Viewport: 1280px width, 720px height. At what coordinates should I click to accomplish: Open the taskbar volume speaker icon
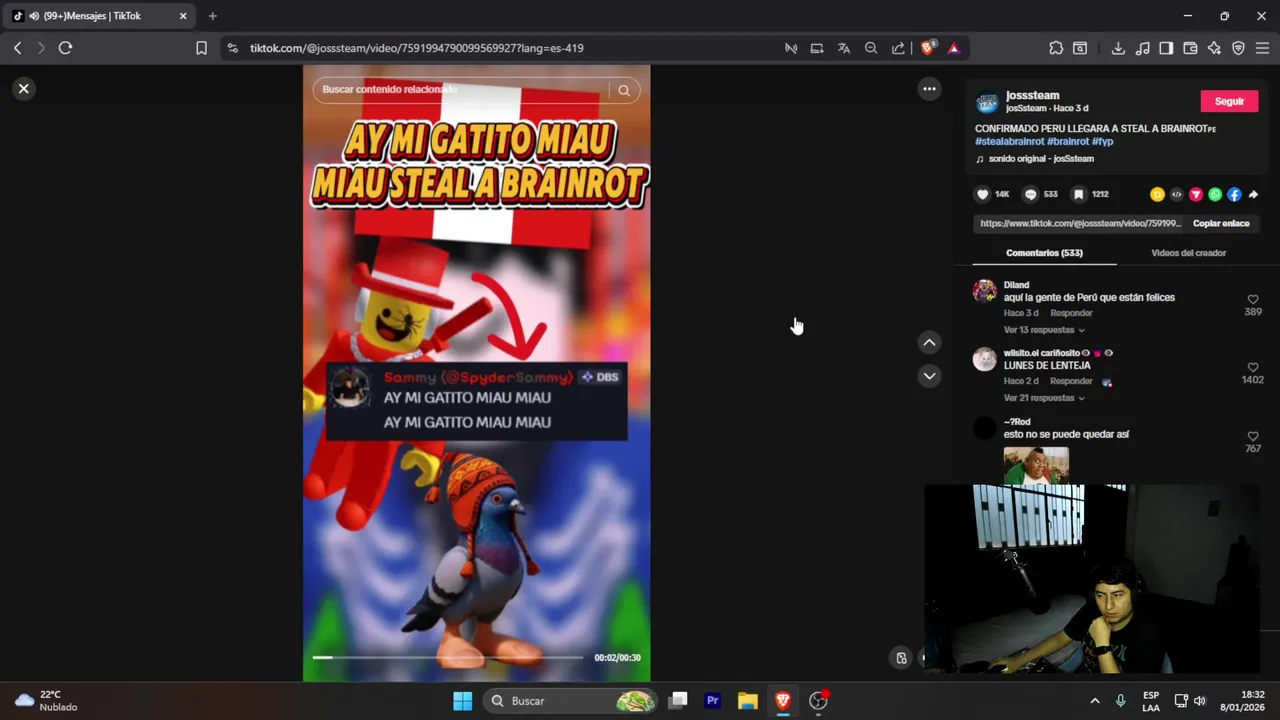(x=1200, y=701)
